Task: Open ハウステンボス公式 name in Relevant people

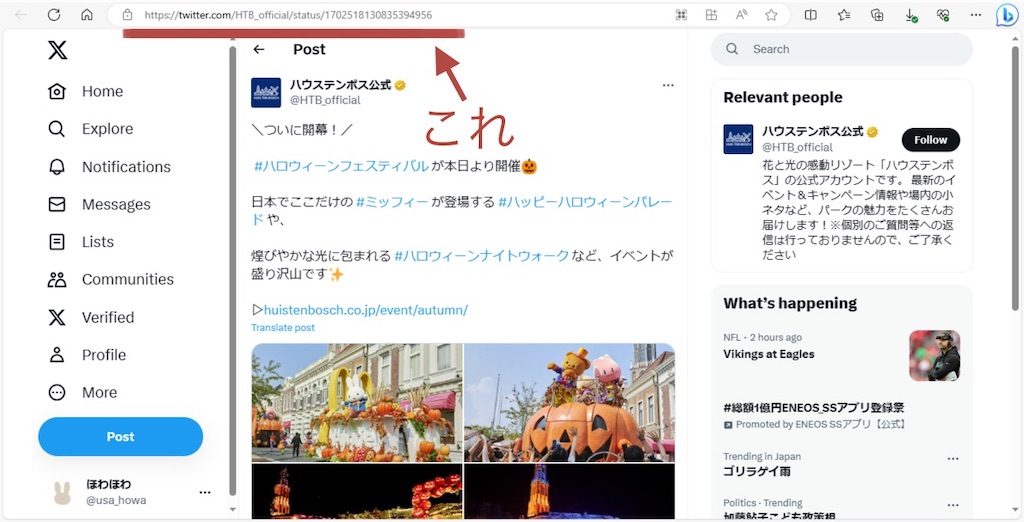Action: 813,131
